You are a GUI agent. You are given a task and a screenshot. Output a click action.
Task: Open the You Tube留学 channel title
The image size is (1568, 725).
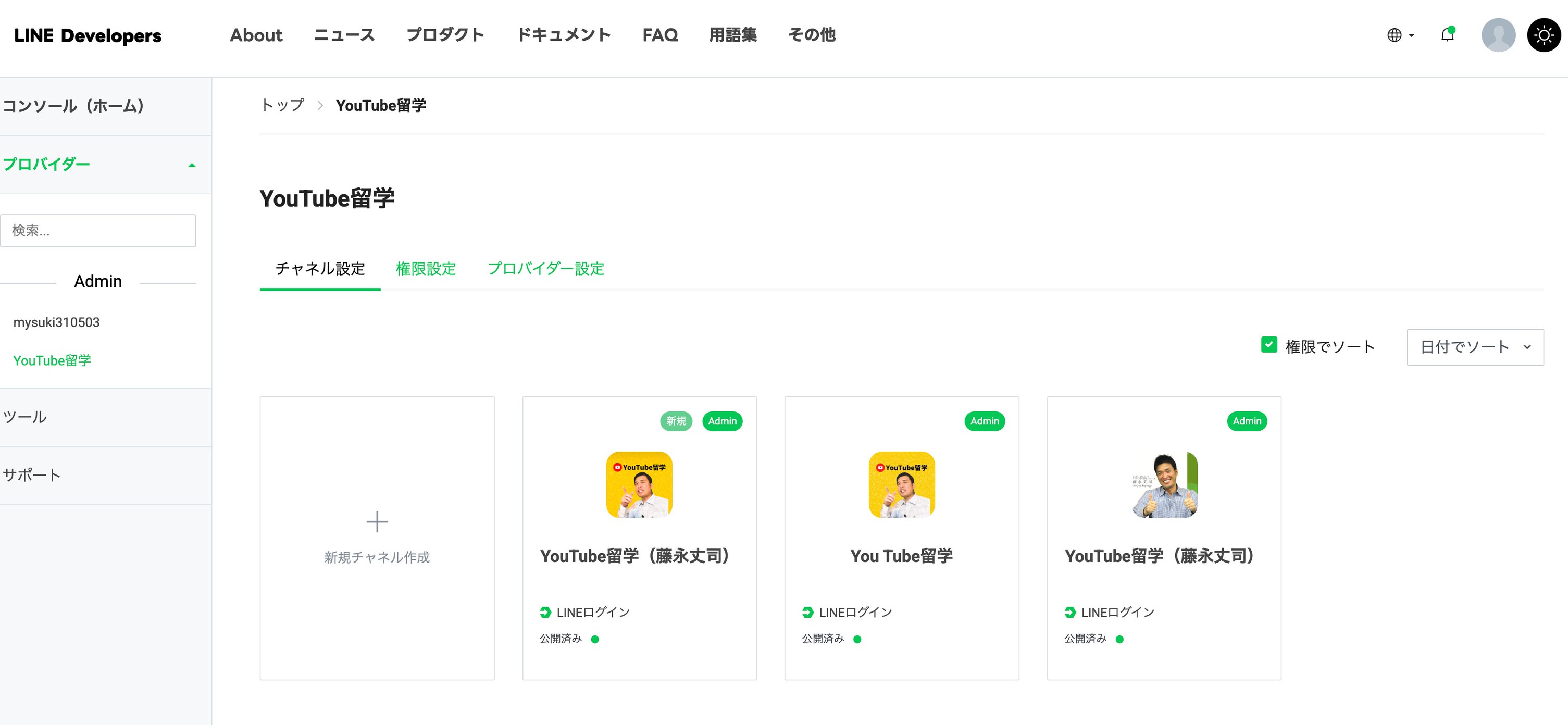click(x=902, y=556)
